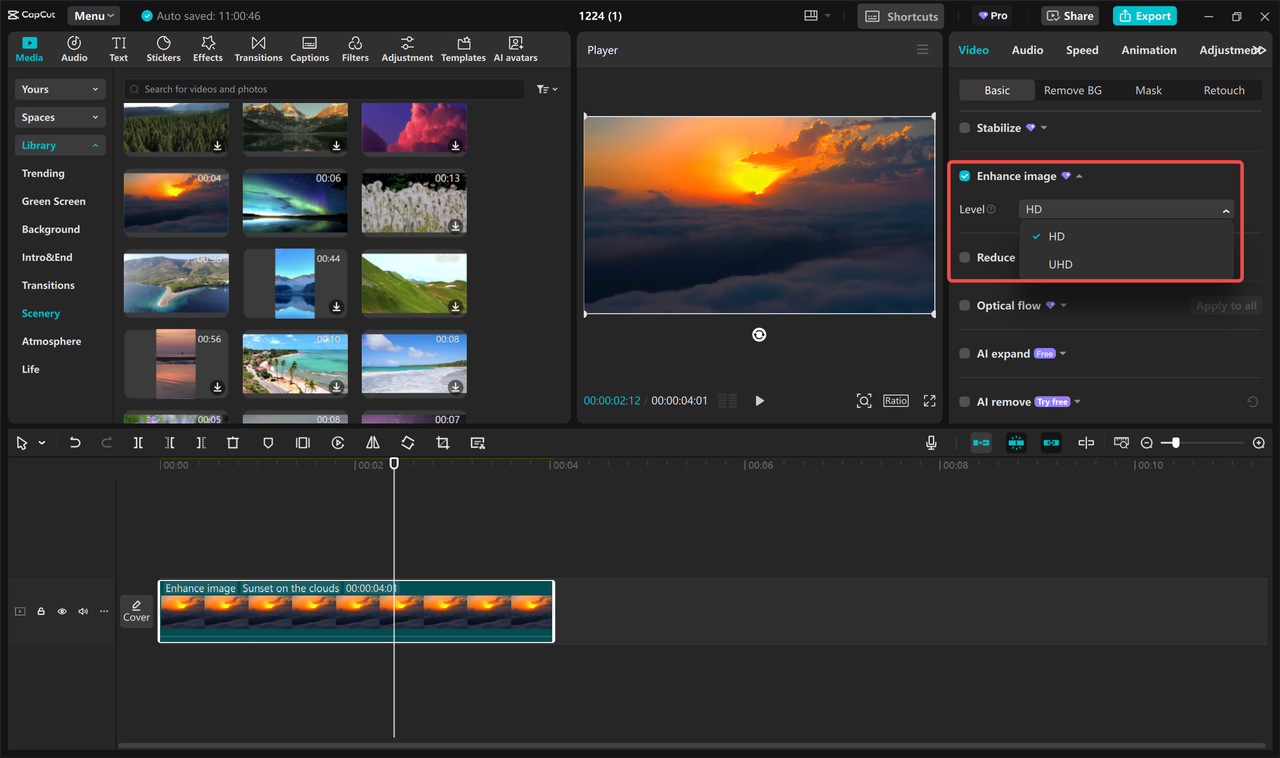Viewport: 1280px width, 758px height.
Task: Click the Export button
Action: [1144, 16]
